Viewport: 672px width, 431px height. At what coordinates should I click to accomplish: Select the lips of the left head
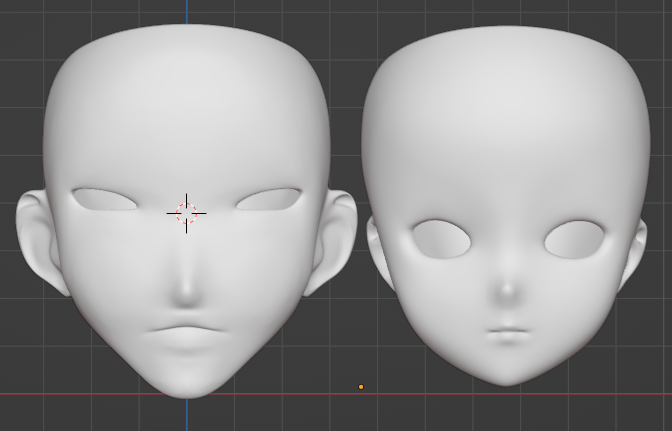tap(187, 332)
